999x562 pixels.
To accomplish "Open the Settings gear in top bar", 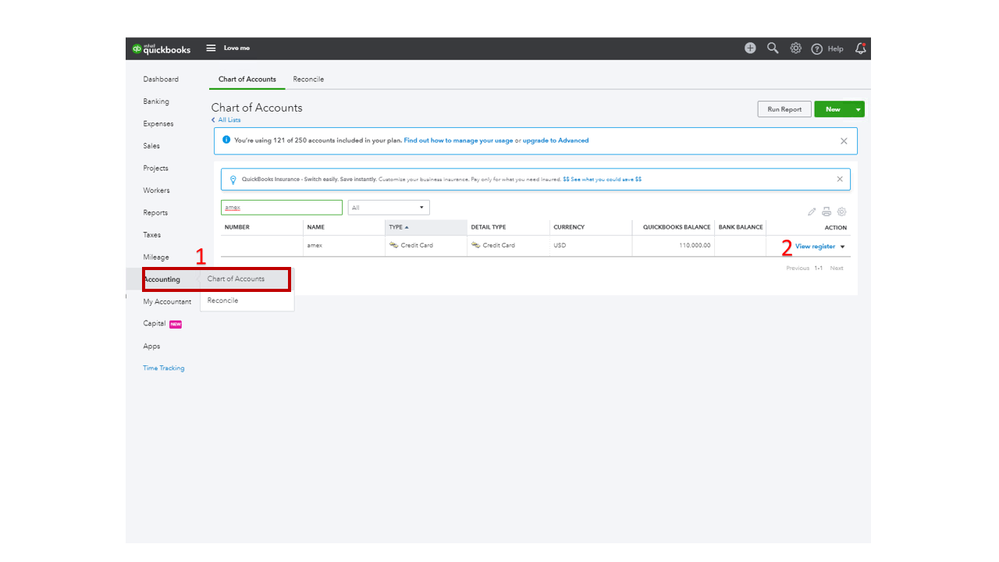I will click(796, 48).
